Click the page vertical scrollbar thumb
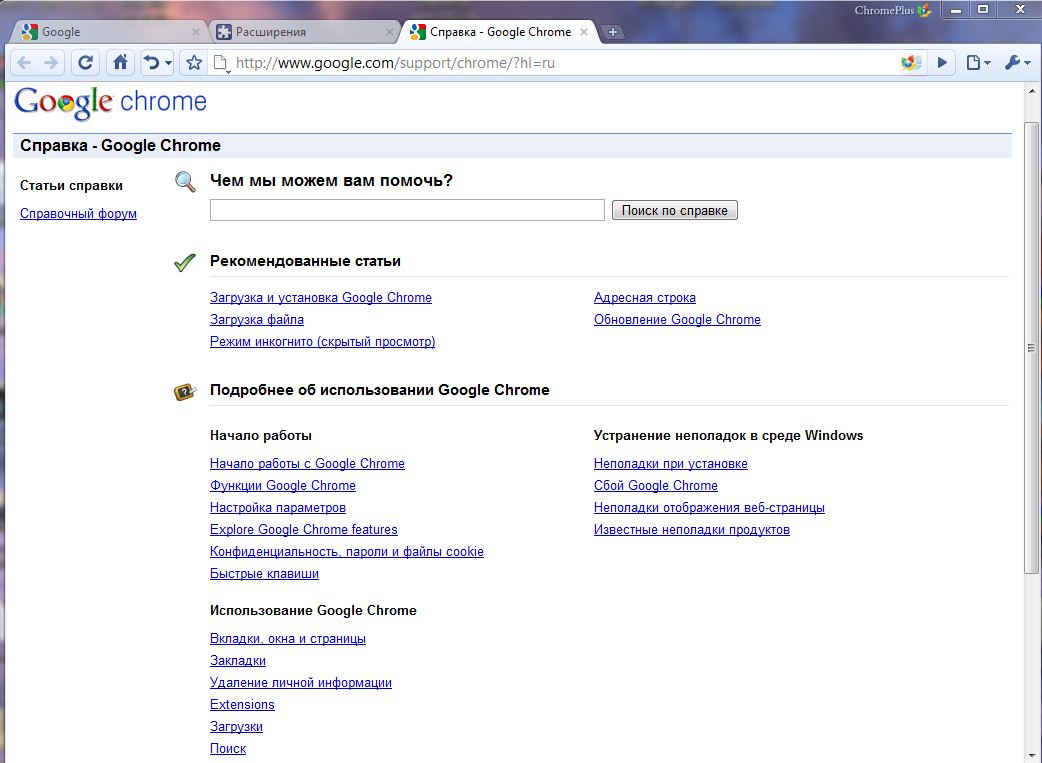The height and width of the screenshot is (763, 1042). pos(1031,348)
